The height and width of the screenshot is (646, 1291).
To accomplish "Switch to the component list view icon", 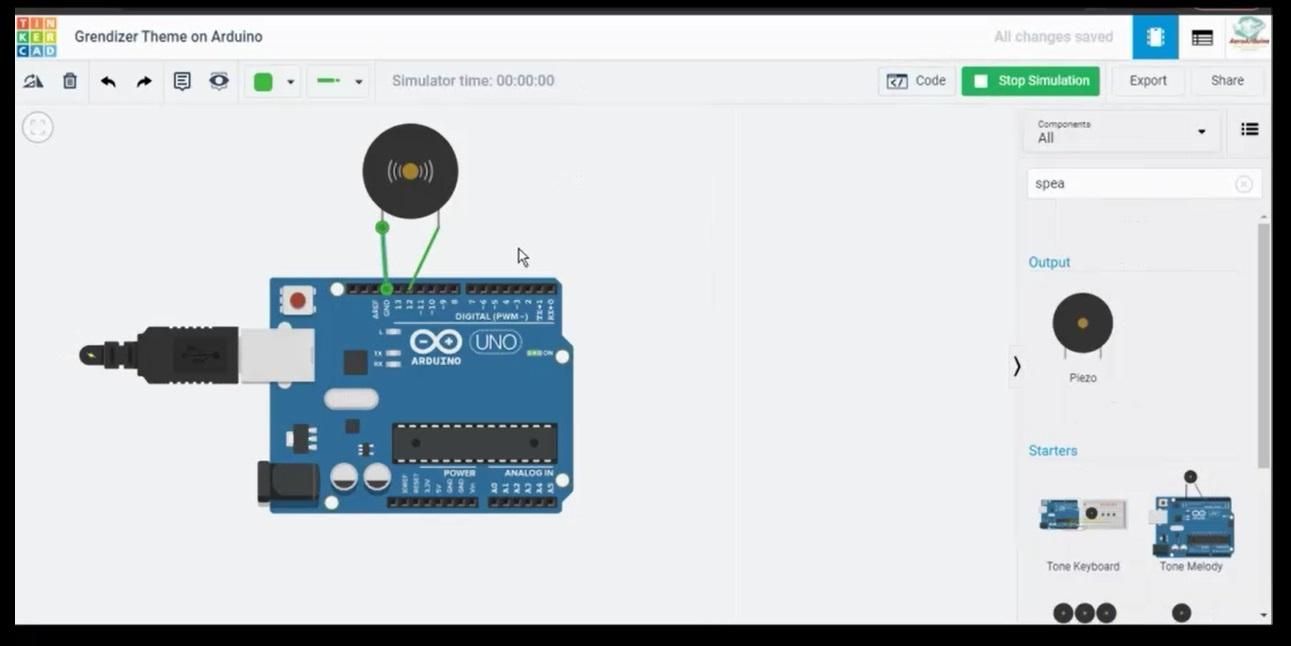I will point(1249,129).
